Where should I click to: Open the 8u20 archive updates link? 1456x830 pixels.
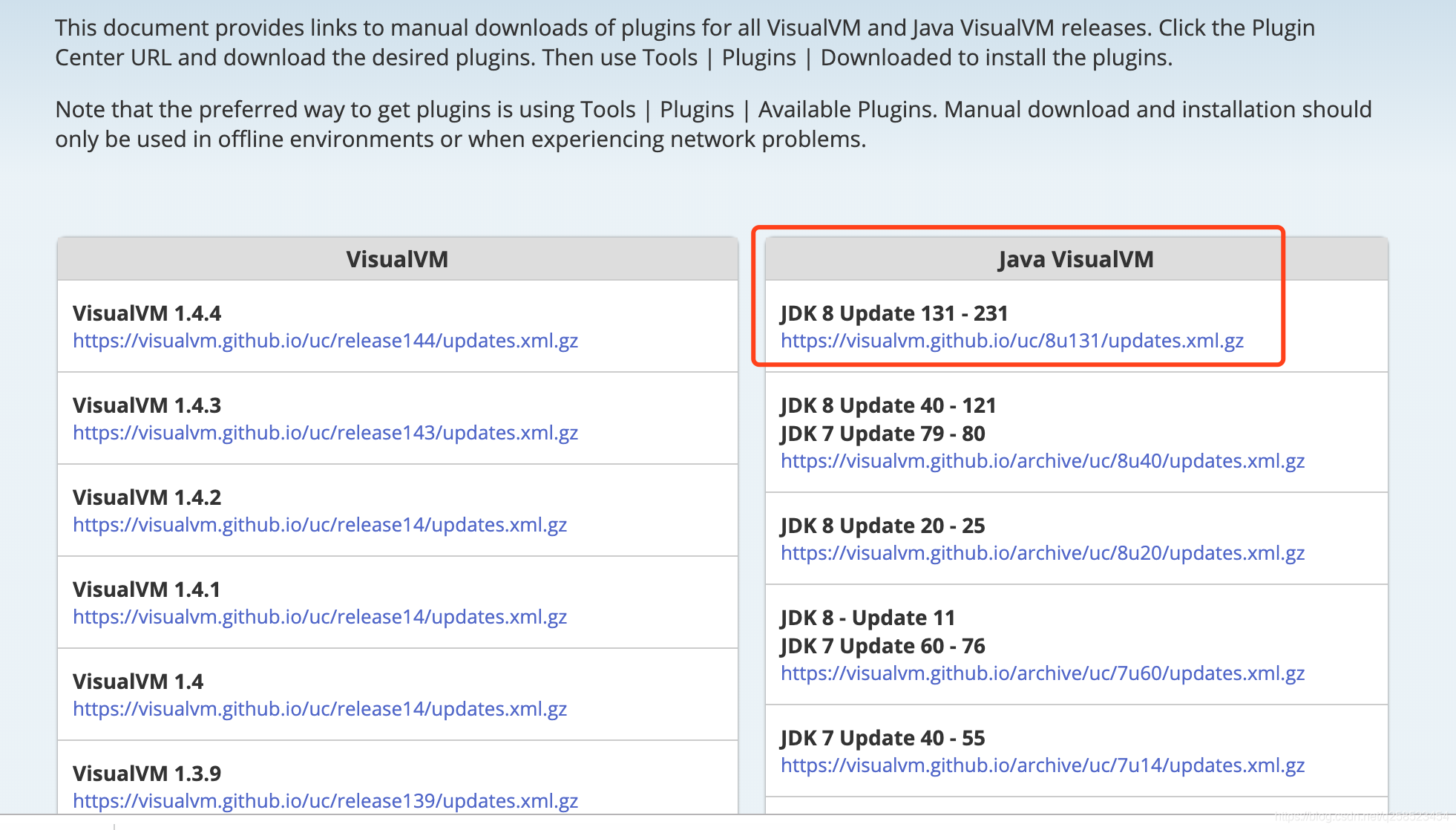[x=1042, y=553]
